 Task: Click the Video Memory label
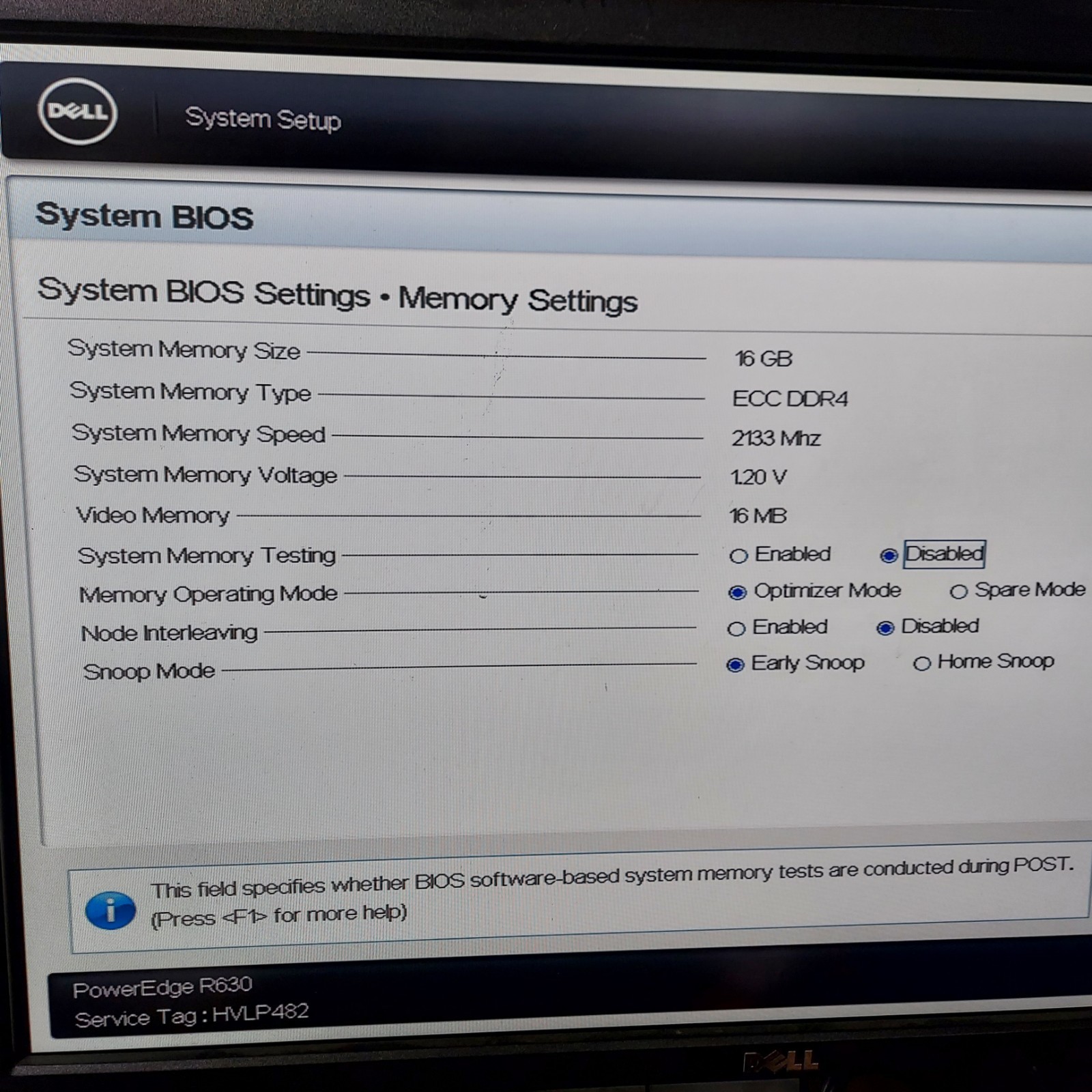pos(152,515)
